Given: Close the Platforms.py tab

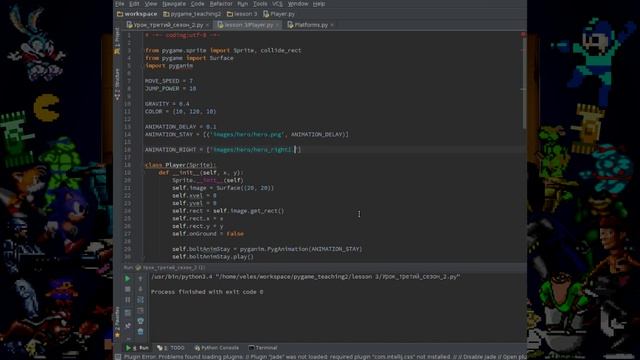Looking at the screenshot, I should click(x=332, y=25).
